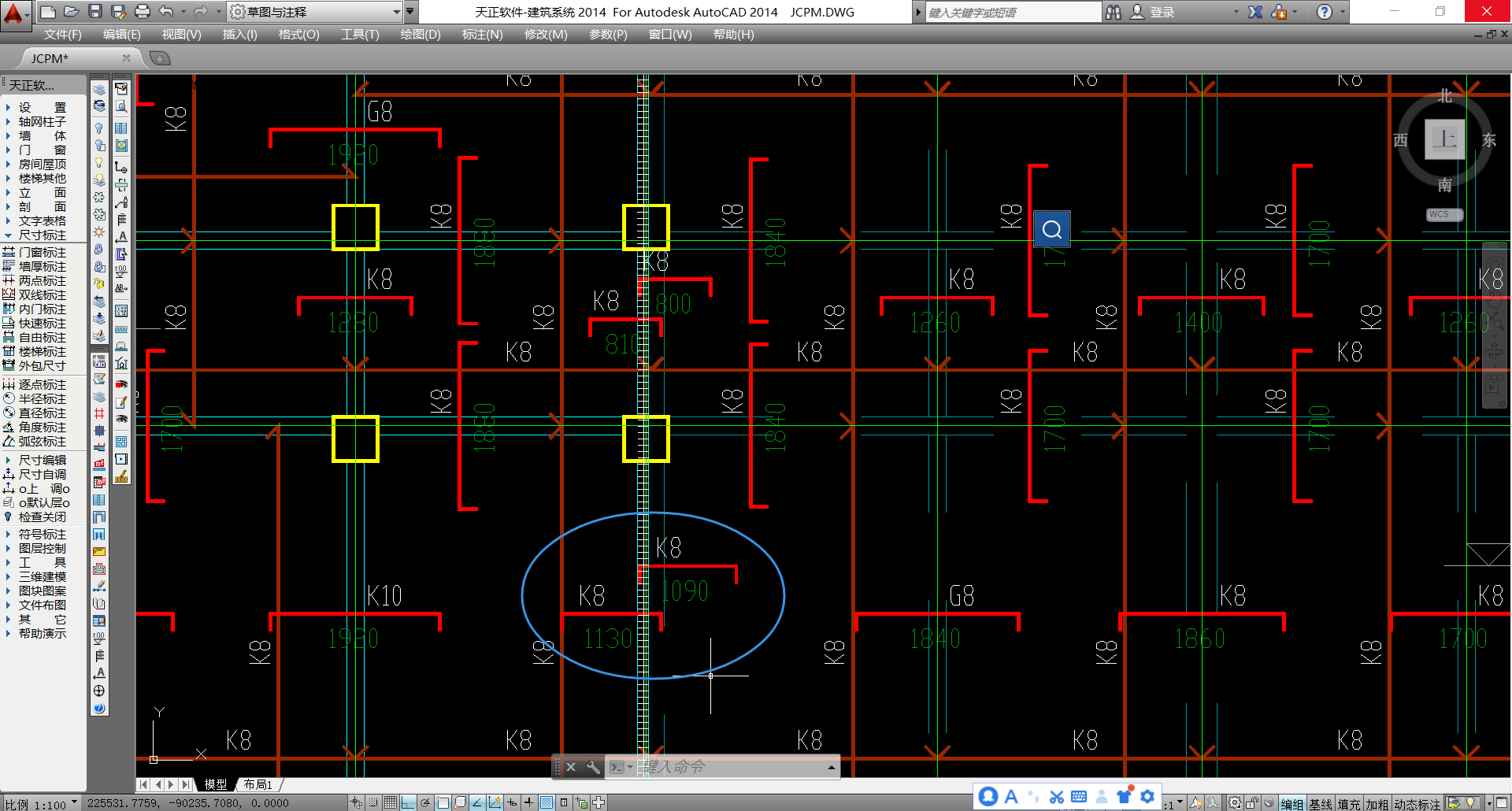The width and height of the screenshot is (1512, 811).
Task: Click the command line wrench customize icon
Action: pyautogui.click(x=592, y=766)
